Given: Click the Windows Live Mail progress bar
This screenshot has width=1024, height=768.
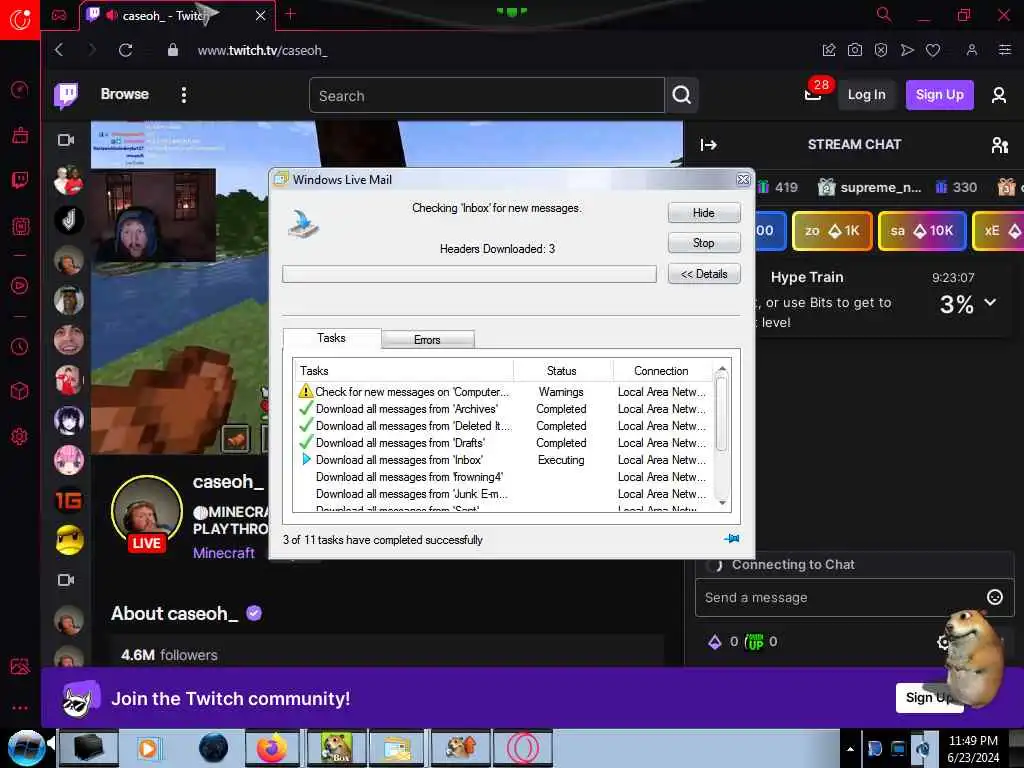Looking at the screenshot, I should [469, 274].
